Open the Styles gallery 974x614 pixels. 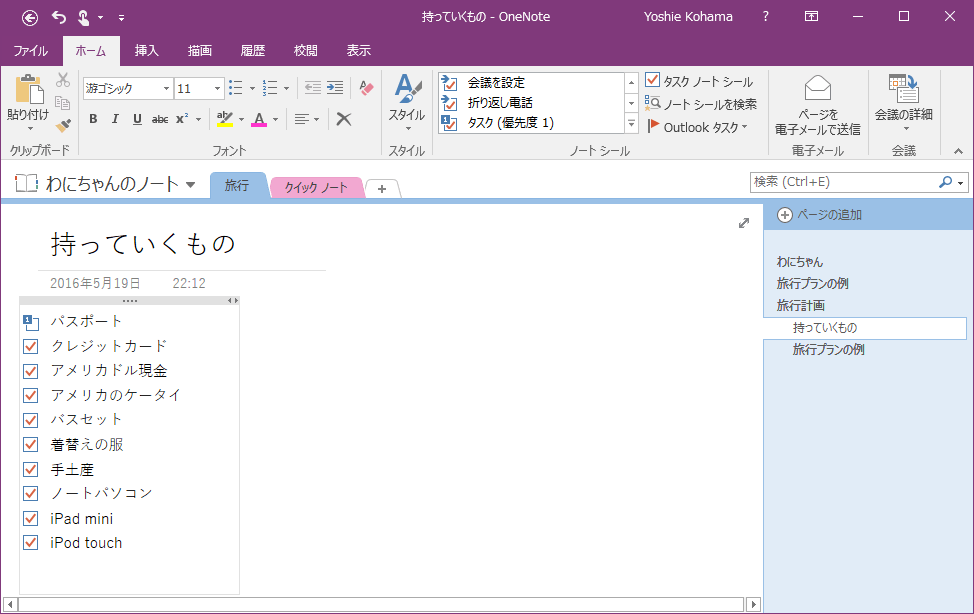(x=407, y=103)
